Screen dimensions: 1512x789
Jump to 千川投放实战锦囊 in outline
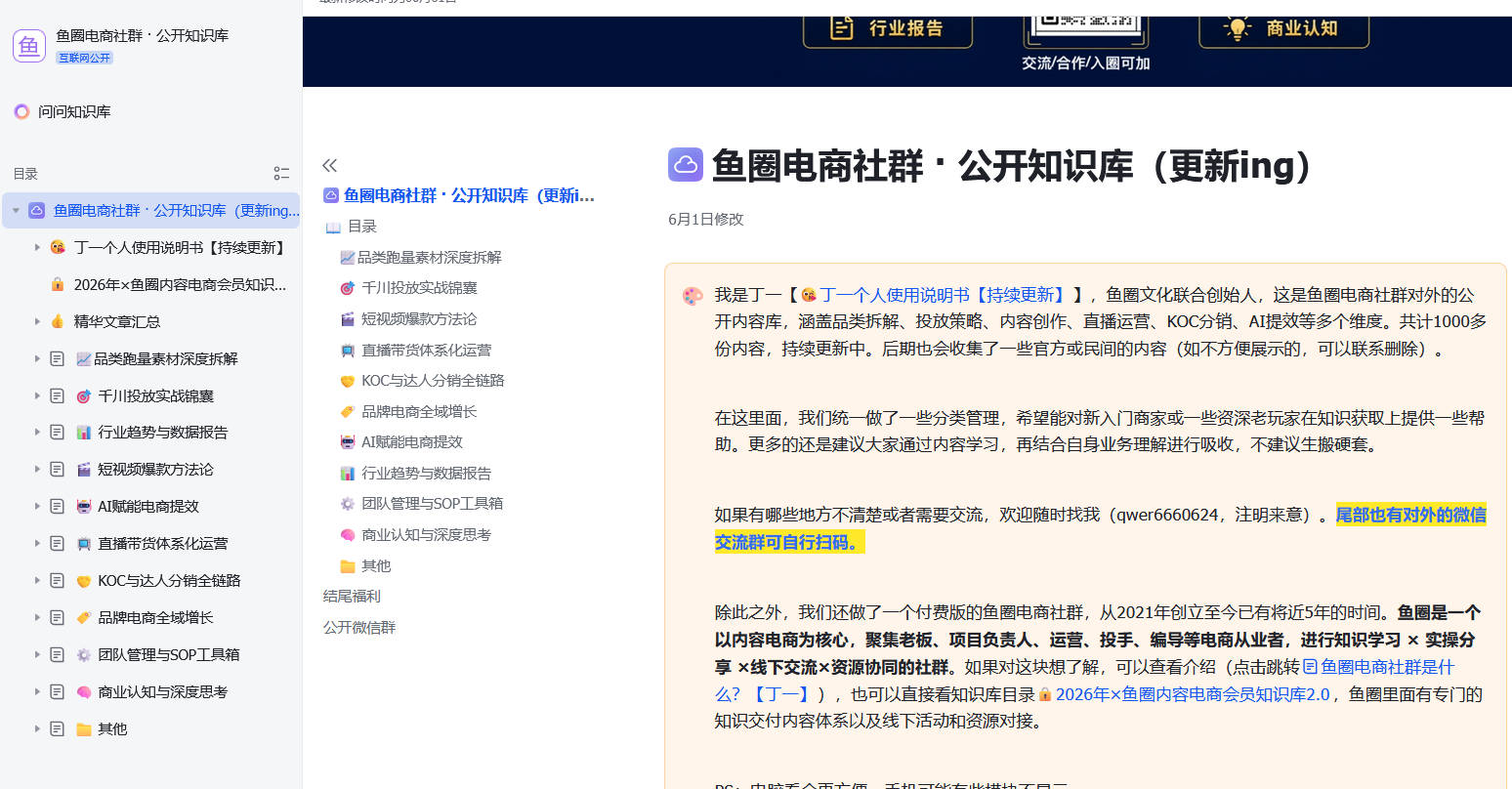click(x=419, y=288)
